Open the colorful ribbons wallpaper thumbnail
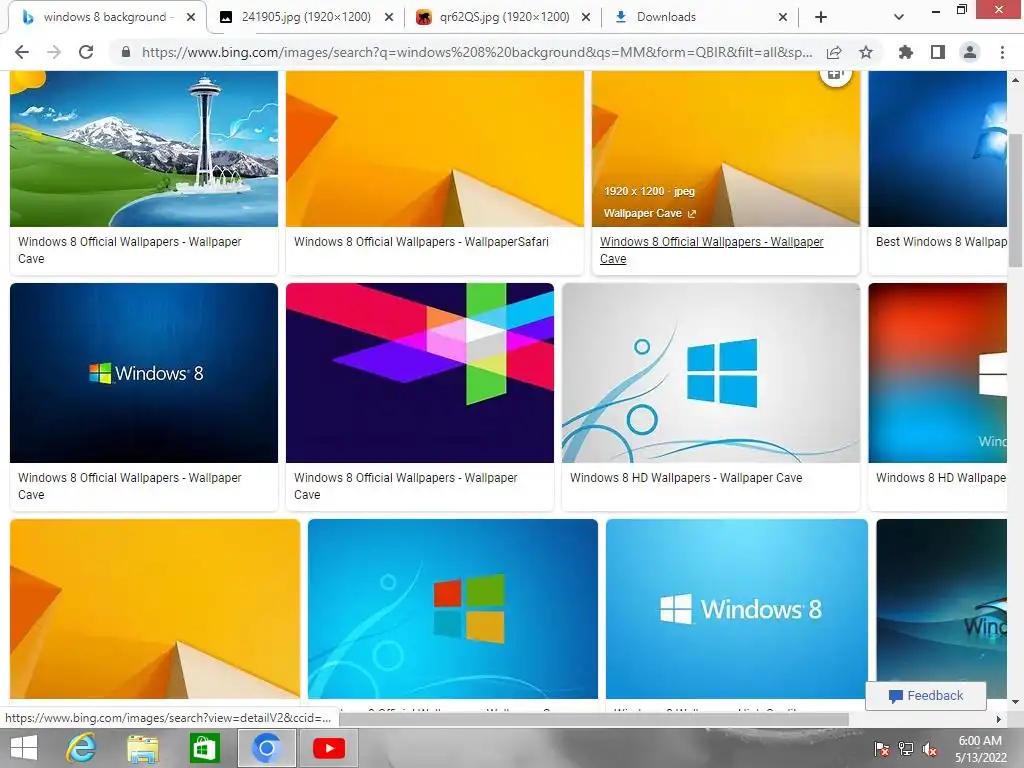This screenshot has height=768, width=1024. pyautogui.click(x=420, y=373)
